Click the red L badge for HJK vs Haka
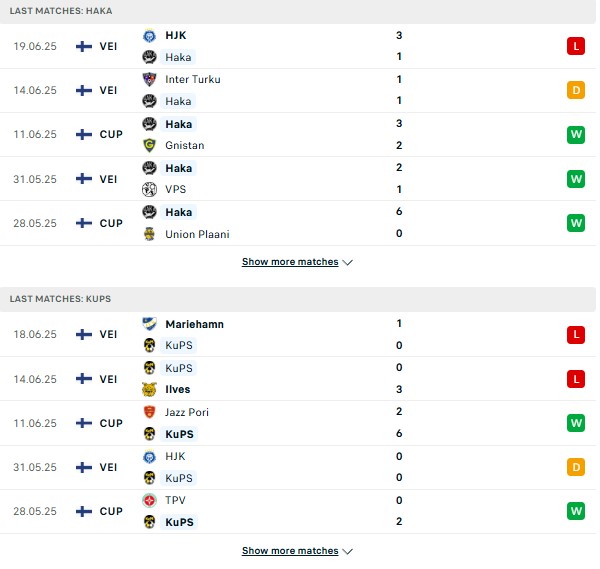The height and width of the screenshot is (569, 600). tap(576, 46)
